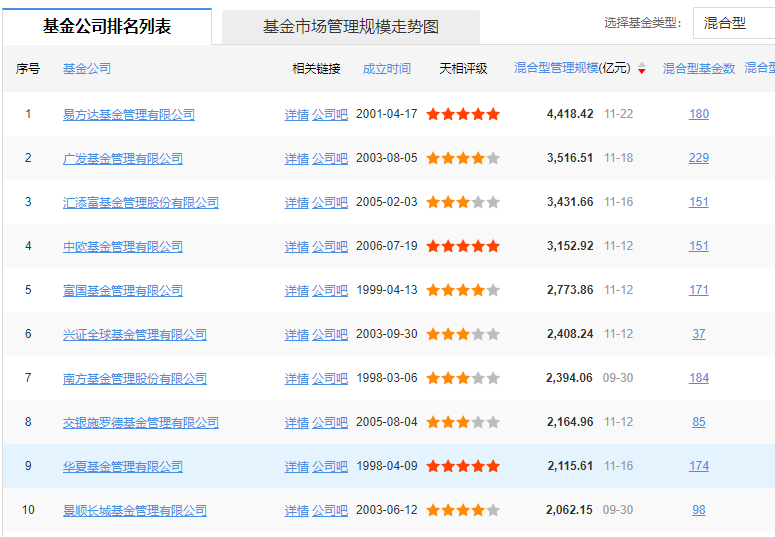The image size is (775, 537).
Task: Open 易方达基金管理有限公司 link
Action: (129, 114)
